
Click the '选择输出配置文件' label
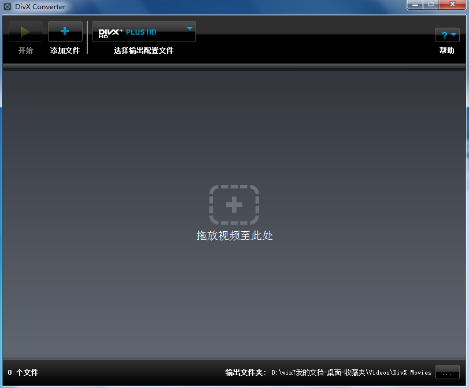[x=144, y=50]
